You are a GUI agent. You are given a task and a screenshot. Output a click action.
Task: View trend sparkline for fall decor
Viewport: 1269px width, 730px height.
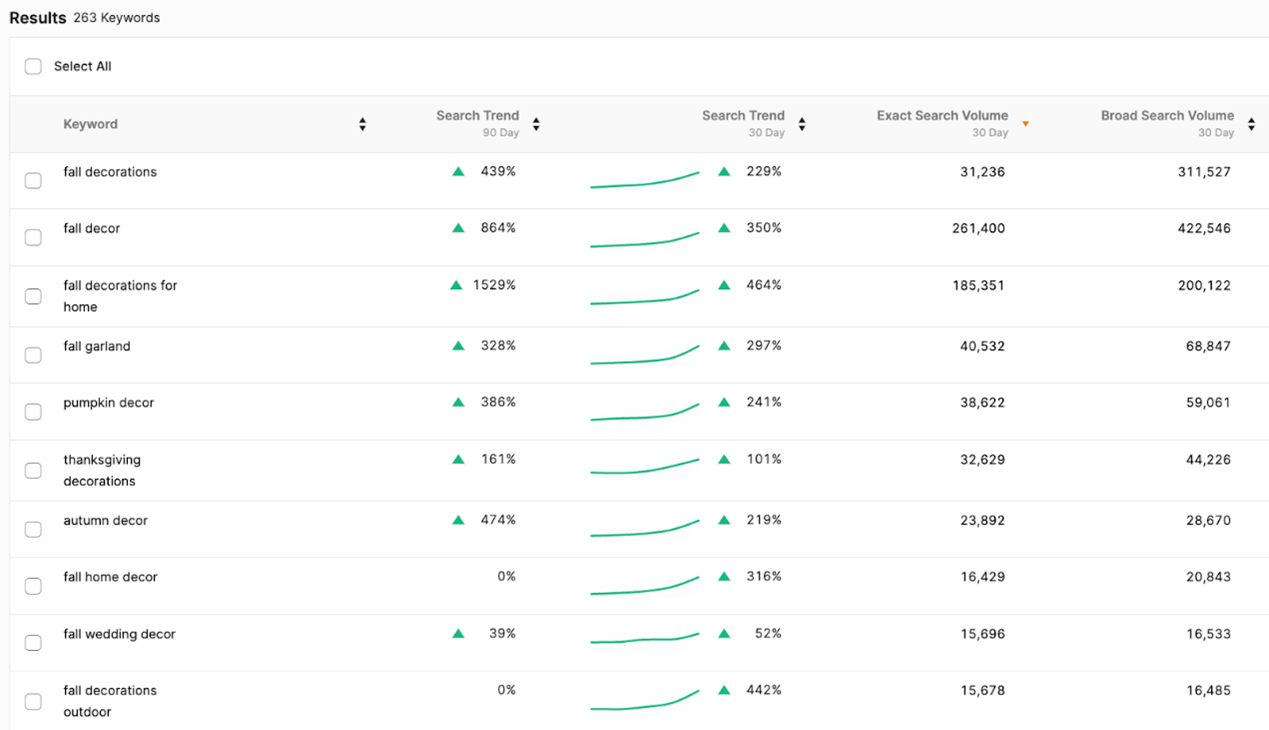coord(644,240)
